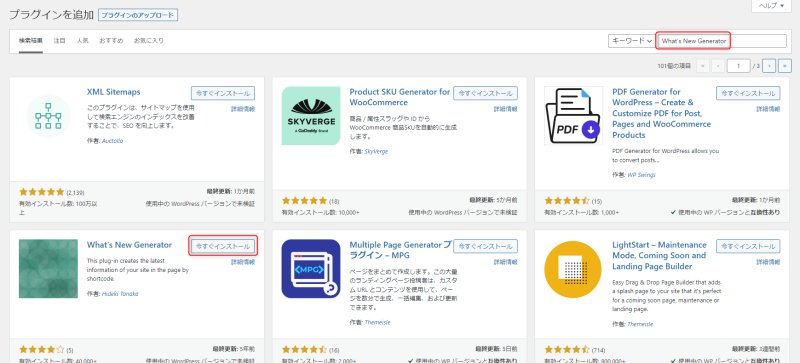Open PDF Generator for WordPress title link
The image size is (800, 363).
(662, 113)
